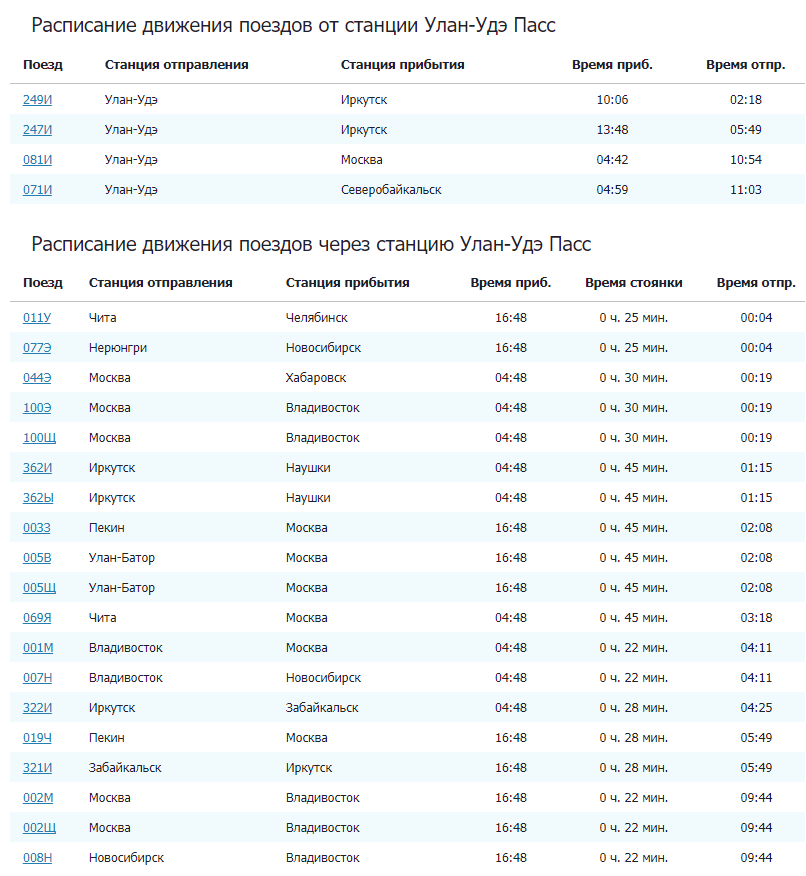Image resolution: width=806 pixels, height=876 pixels.
Task: Open train 001М Владивосток–Москва
Action: click(x=38, y=648)
